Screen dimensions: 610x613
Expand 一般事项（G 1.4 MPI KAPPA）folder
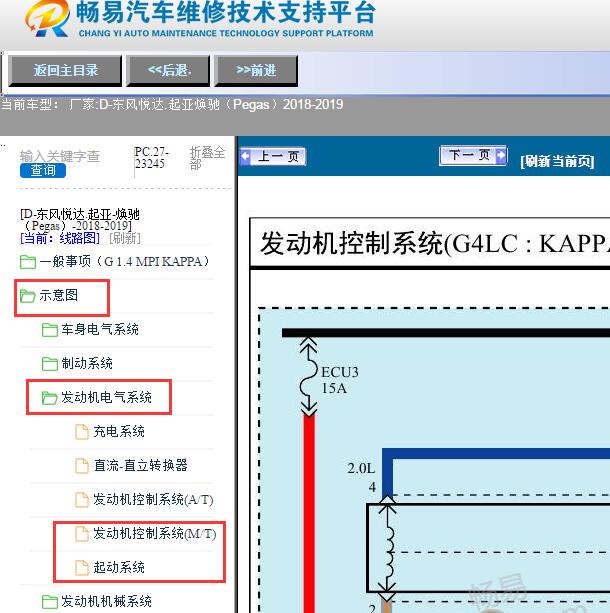(124, 261)
